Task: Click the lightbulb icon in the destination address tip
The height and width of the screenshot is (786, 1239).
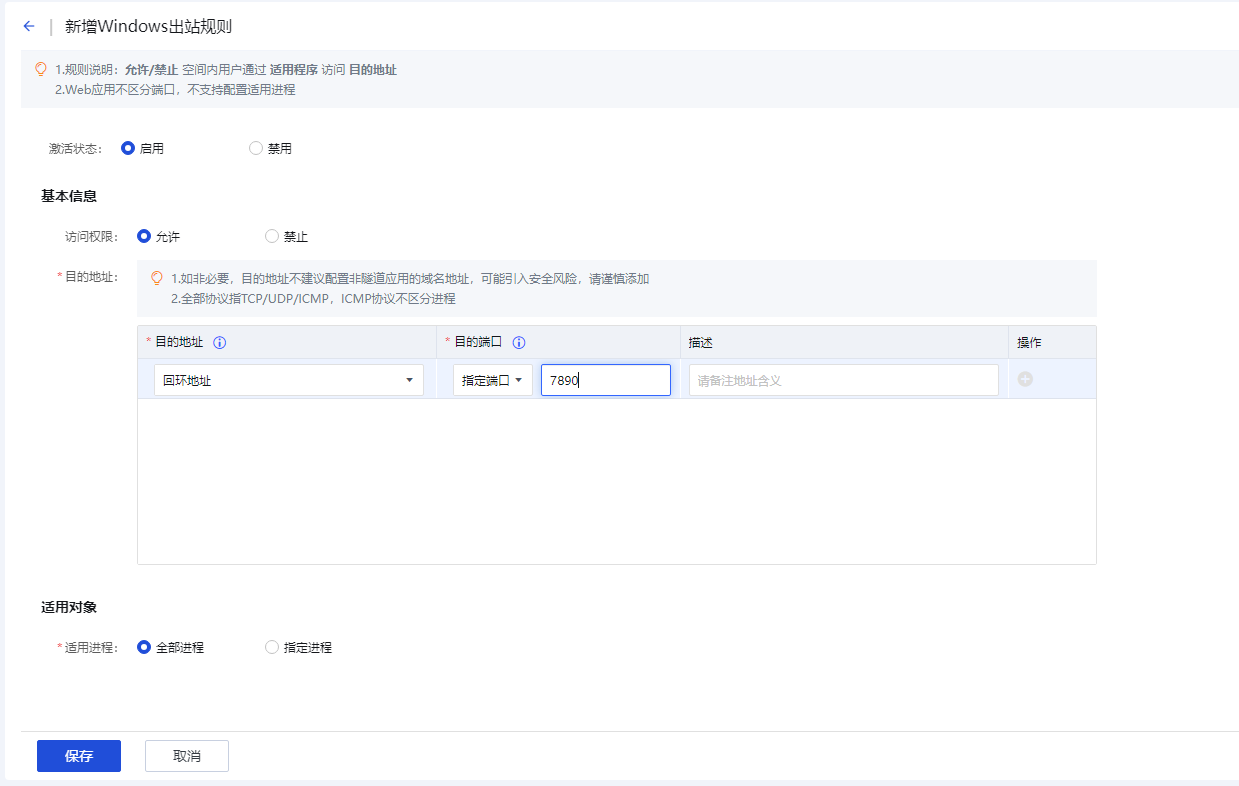Action: (156, 279)
